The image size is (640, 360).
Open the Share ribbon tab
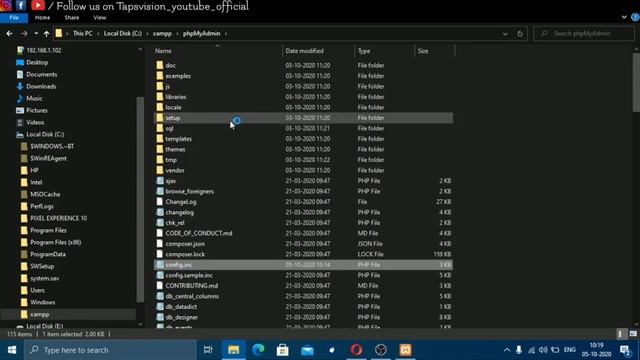[71, 18]
